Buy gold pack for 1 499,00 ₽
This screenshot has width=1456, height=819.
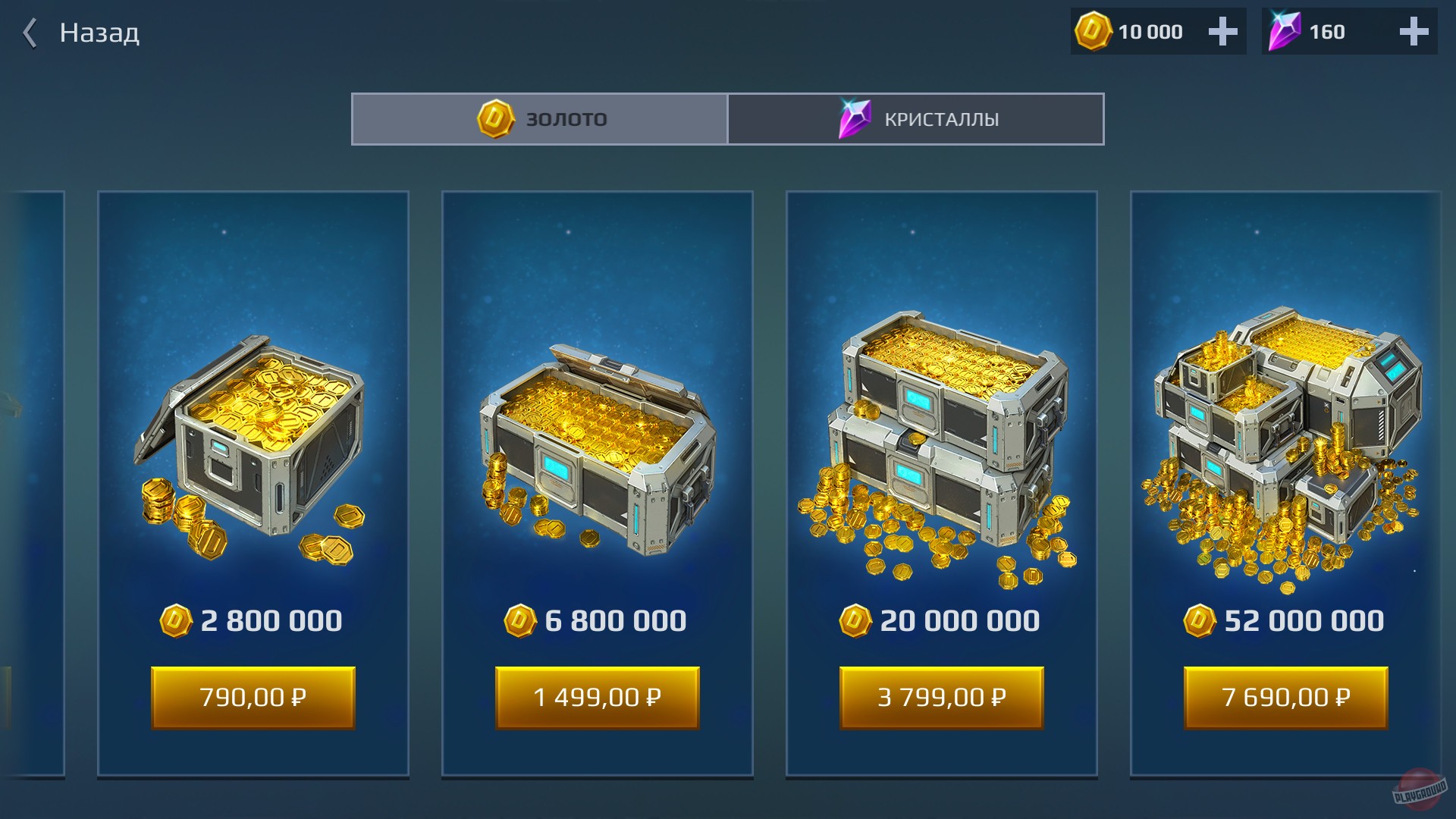point(598,698)
